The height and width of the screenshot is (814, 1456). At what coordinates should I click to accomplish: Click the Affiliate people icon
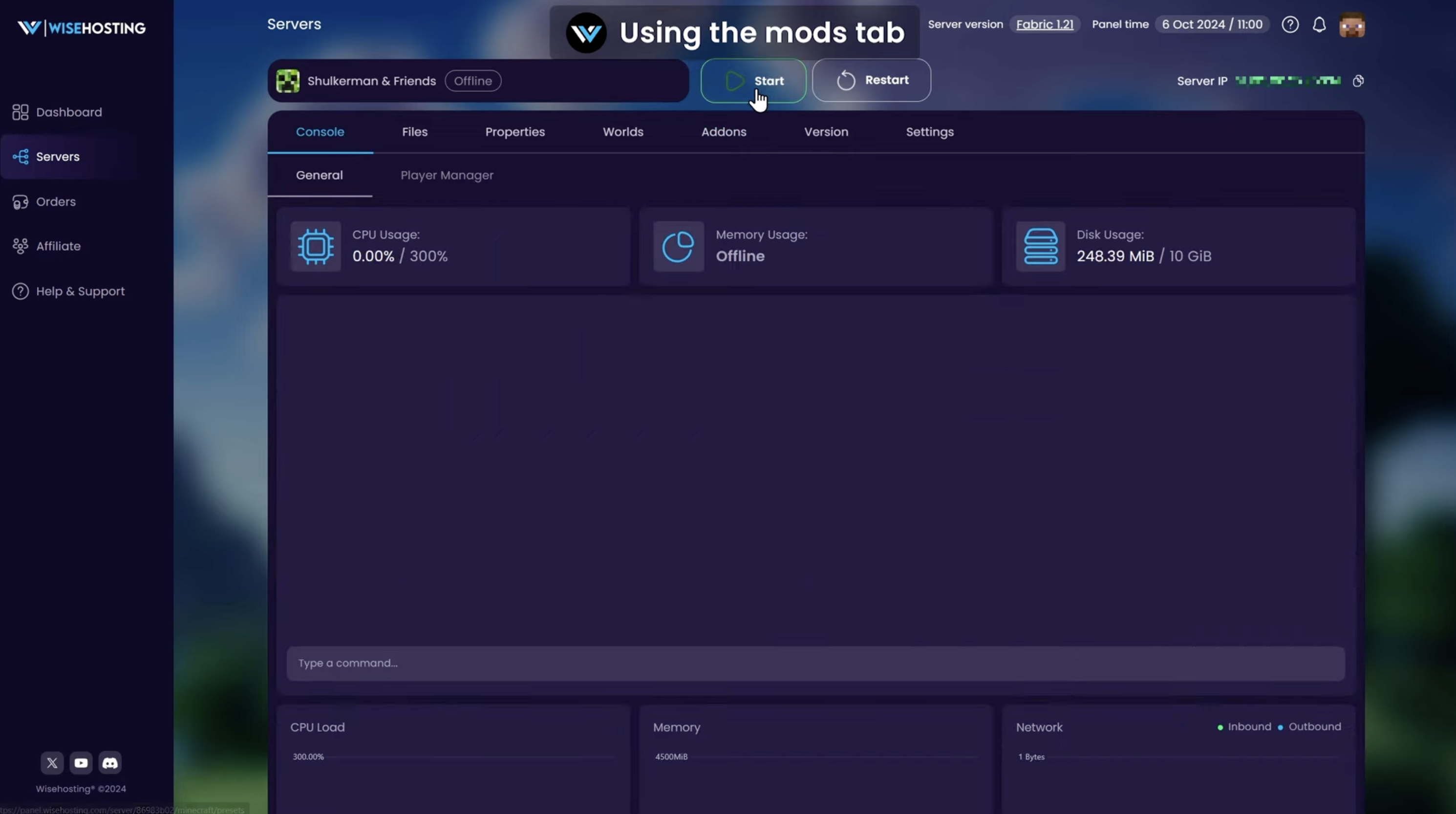(x=21, y=246)
